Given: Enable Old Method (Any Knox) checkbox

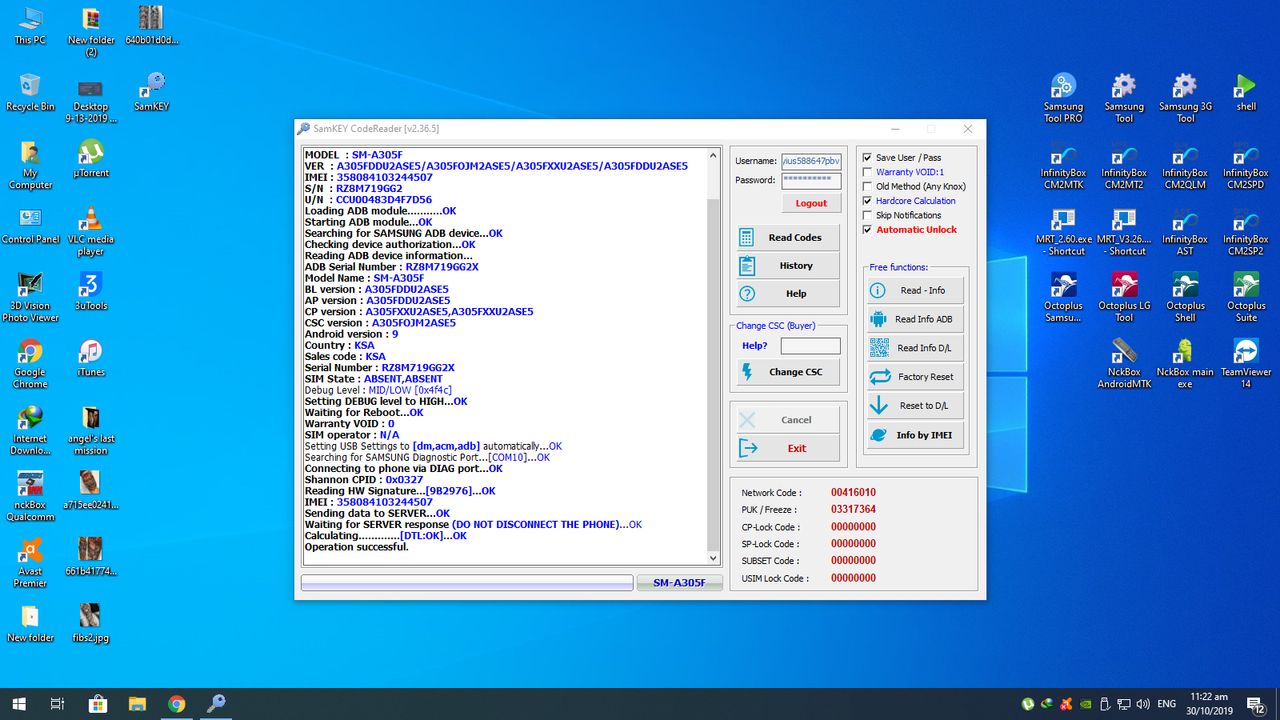Looking at the screenshot, I should point(868,186).
